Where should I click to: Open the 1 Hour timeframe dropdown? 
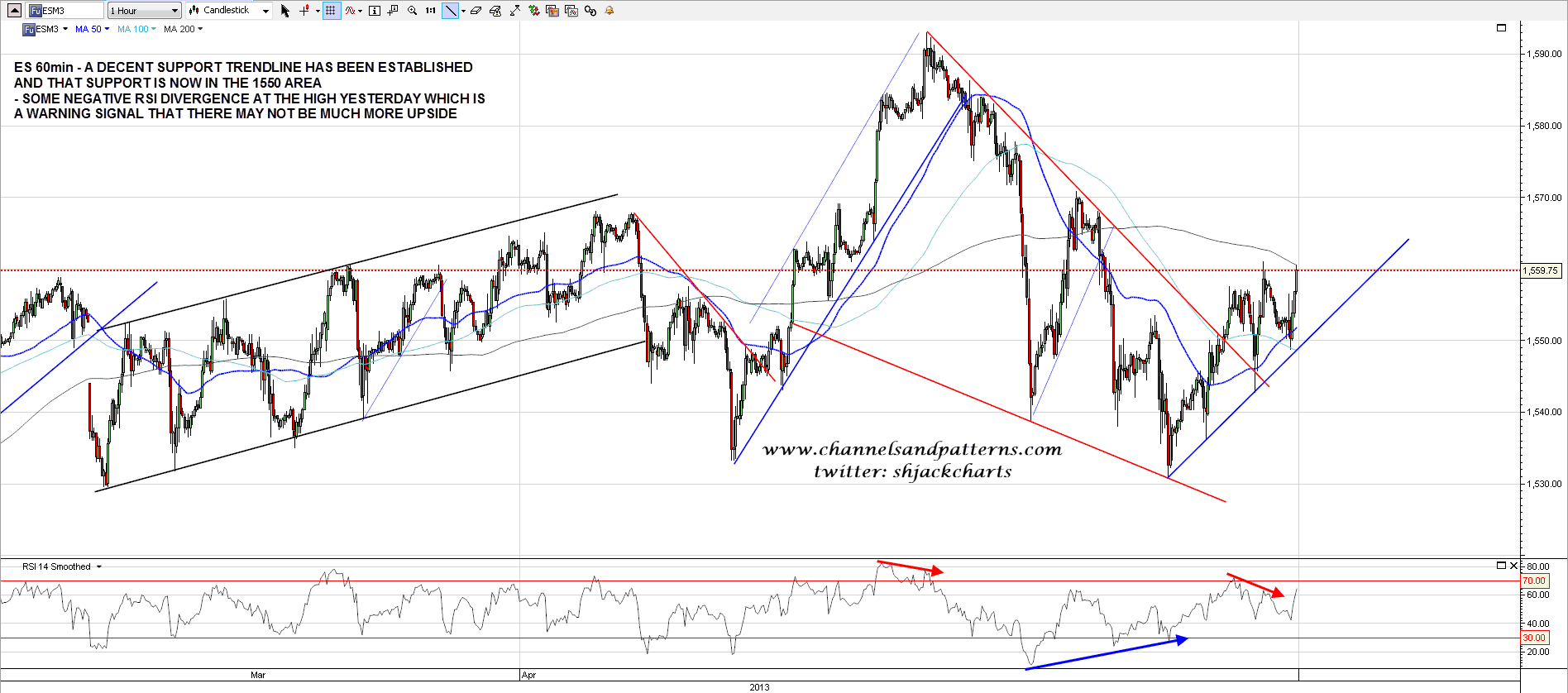pyautogui.click(x=145, y=11)
